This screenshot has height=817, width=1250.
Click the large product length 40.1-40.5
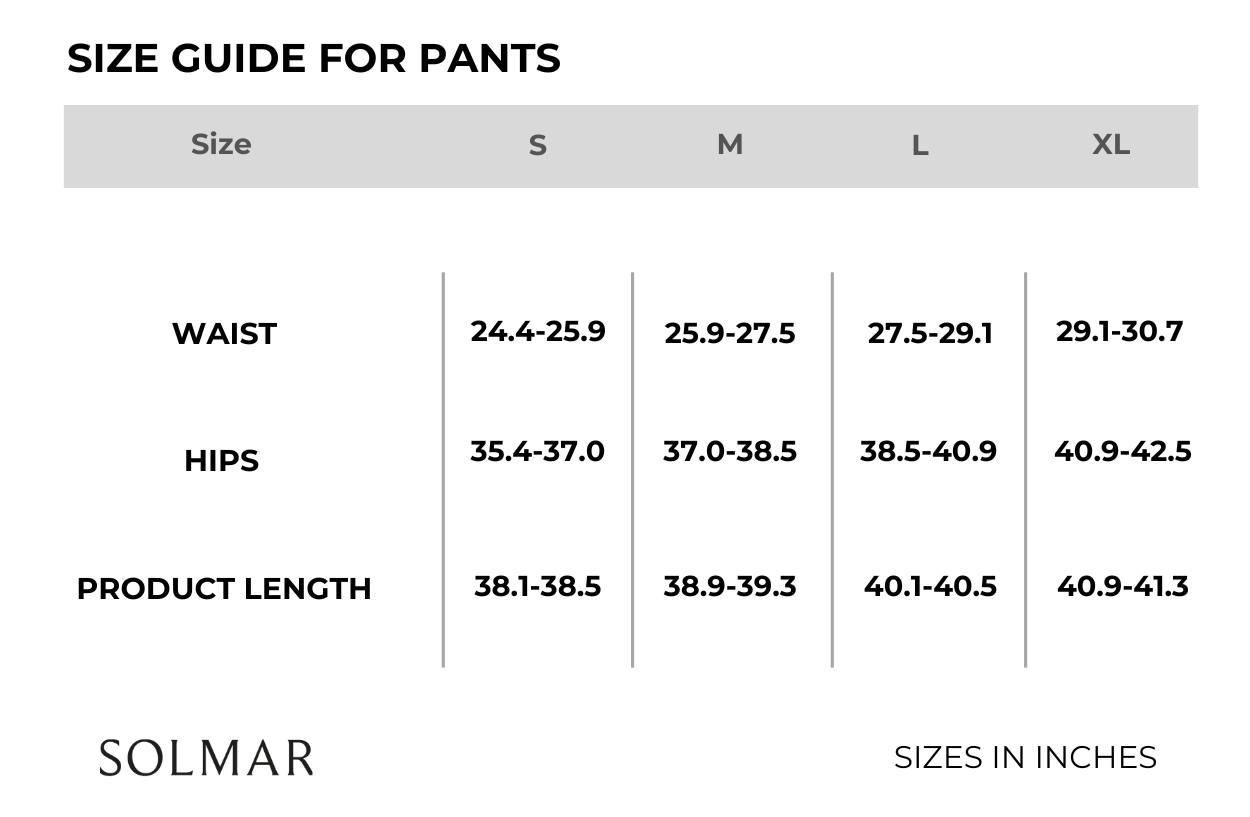click(x=930, y=586)
